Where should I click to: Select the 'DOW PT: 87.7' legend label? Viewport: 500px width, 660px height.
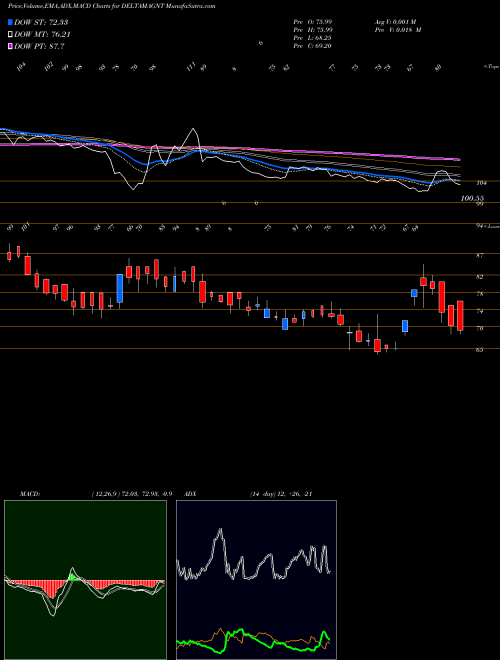39,46
